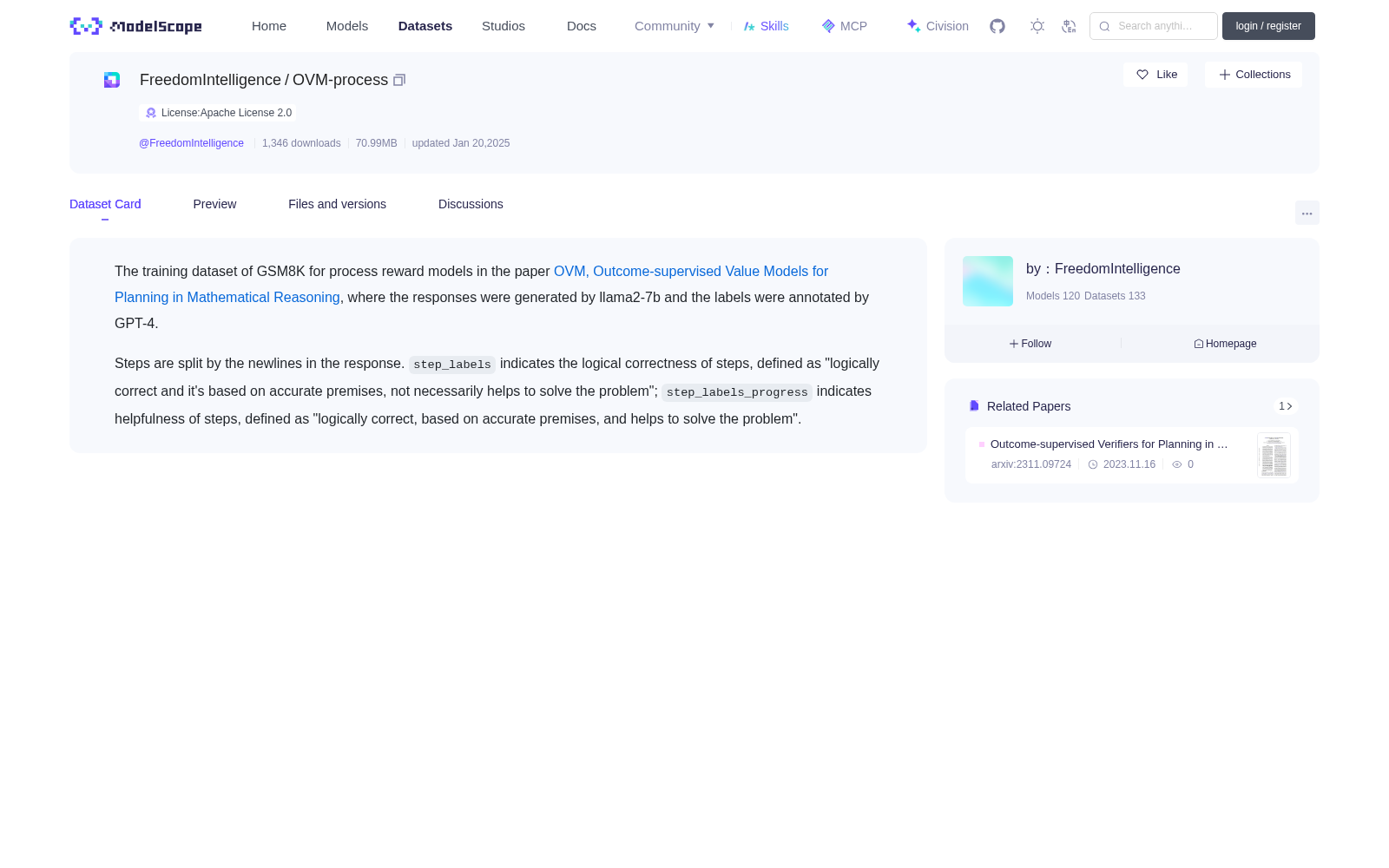Screen dimensions: 1389x868
Task: Focus the Search anything input field
Action: click(1154, 26)
